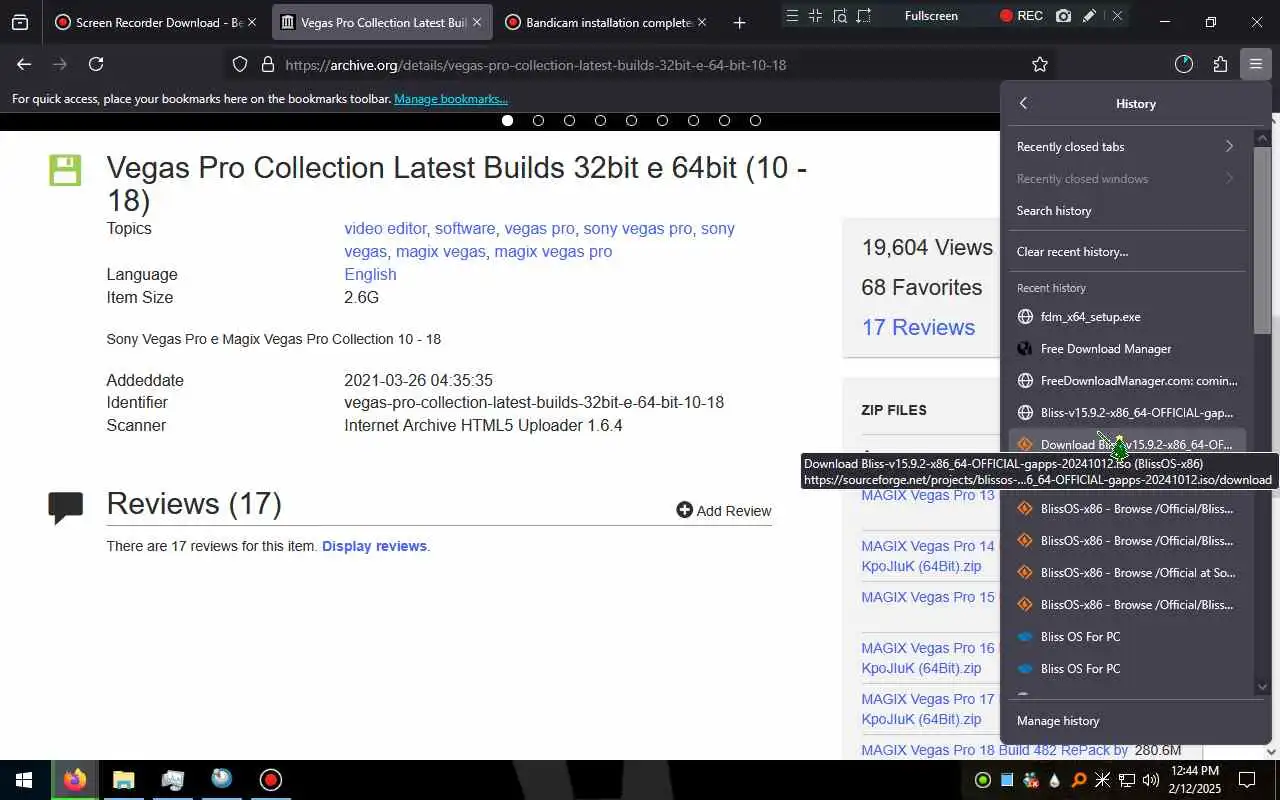This screenshot has width=1280, height=800.
Task: Enable Bandicam drawing pencil tool
Action: pyautogui.click(x=1090, y=16)
